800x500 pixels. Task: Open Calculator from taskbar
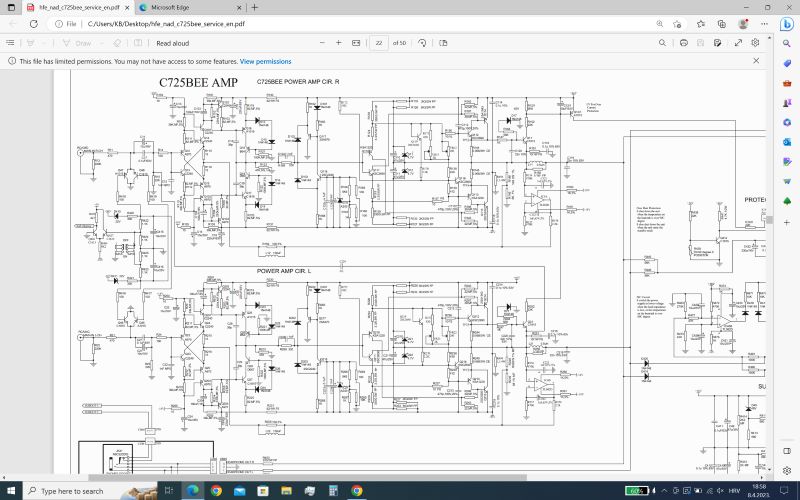pos(333,491)
